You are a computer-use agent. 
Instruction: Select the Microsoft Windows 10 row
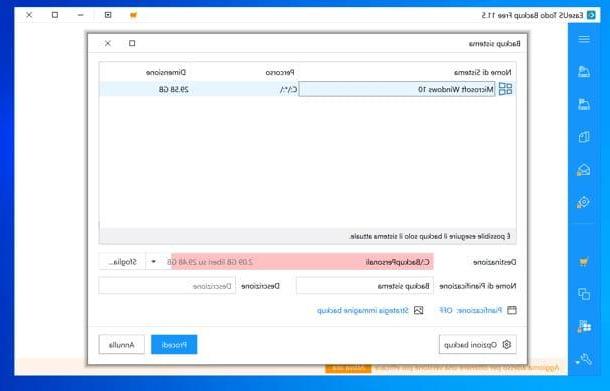tap(308, 89)
